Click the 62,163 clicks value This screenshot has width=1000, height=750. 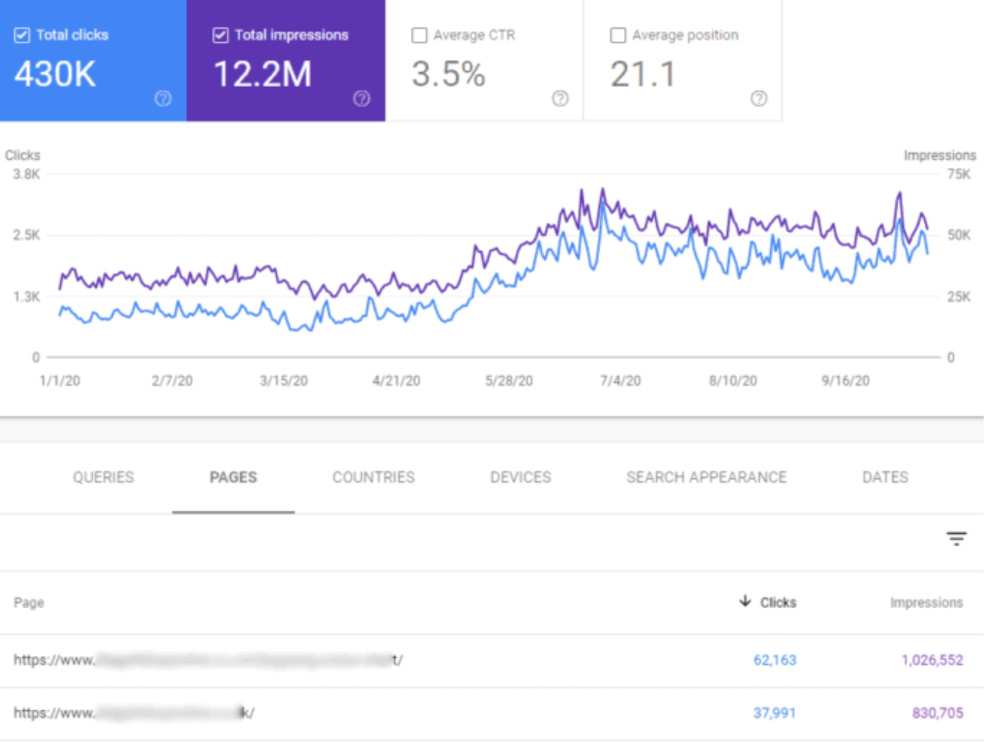point(775,660)
